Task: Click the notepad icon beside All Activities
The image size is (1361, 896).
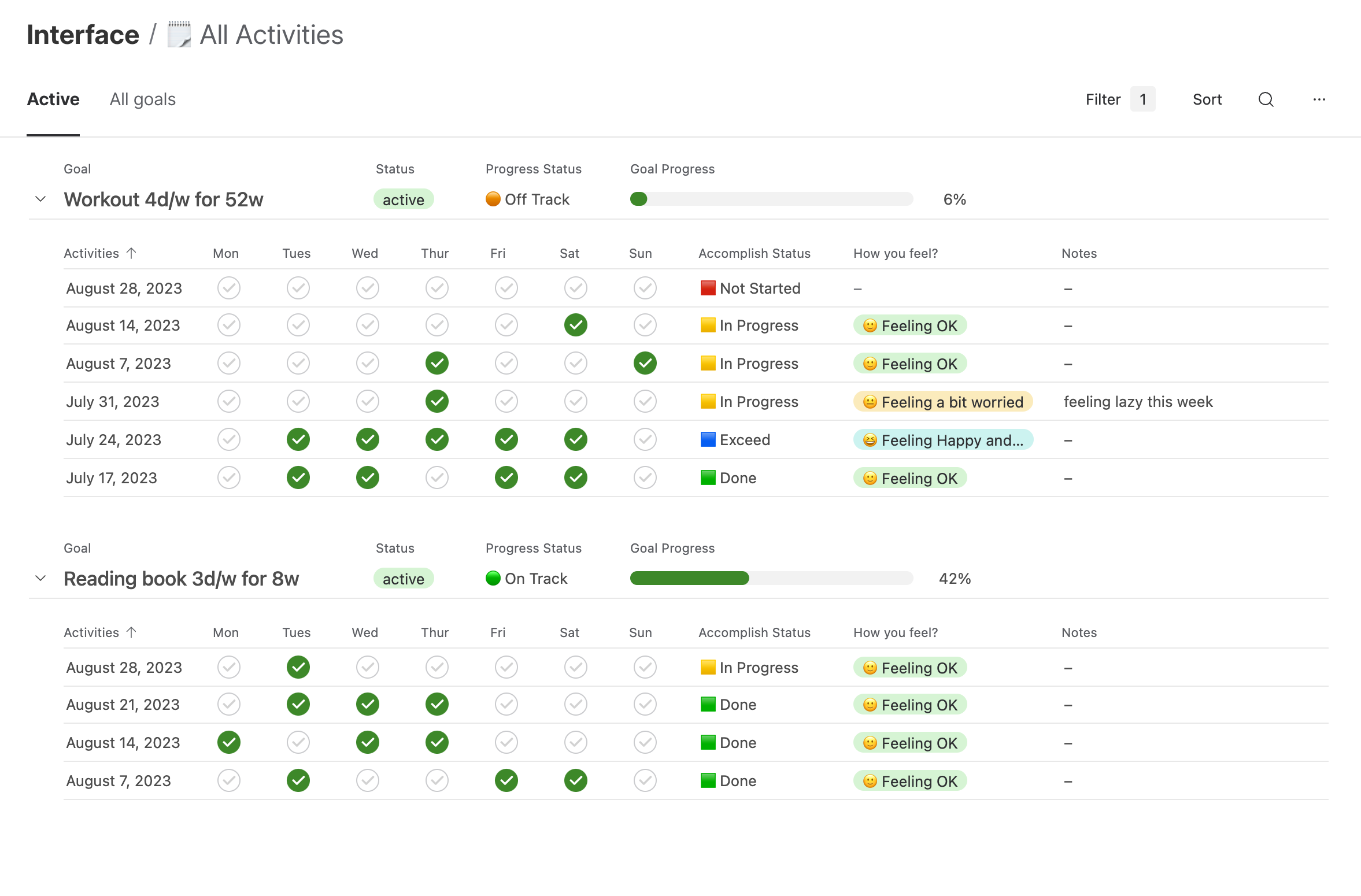Action: [179, 35]
